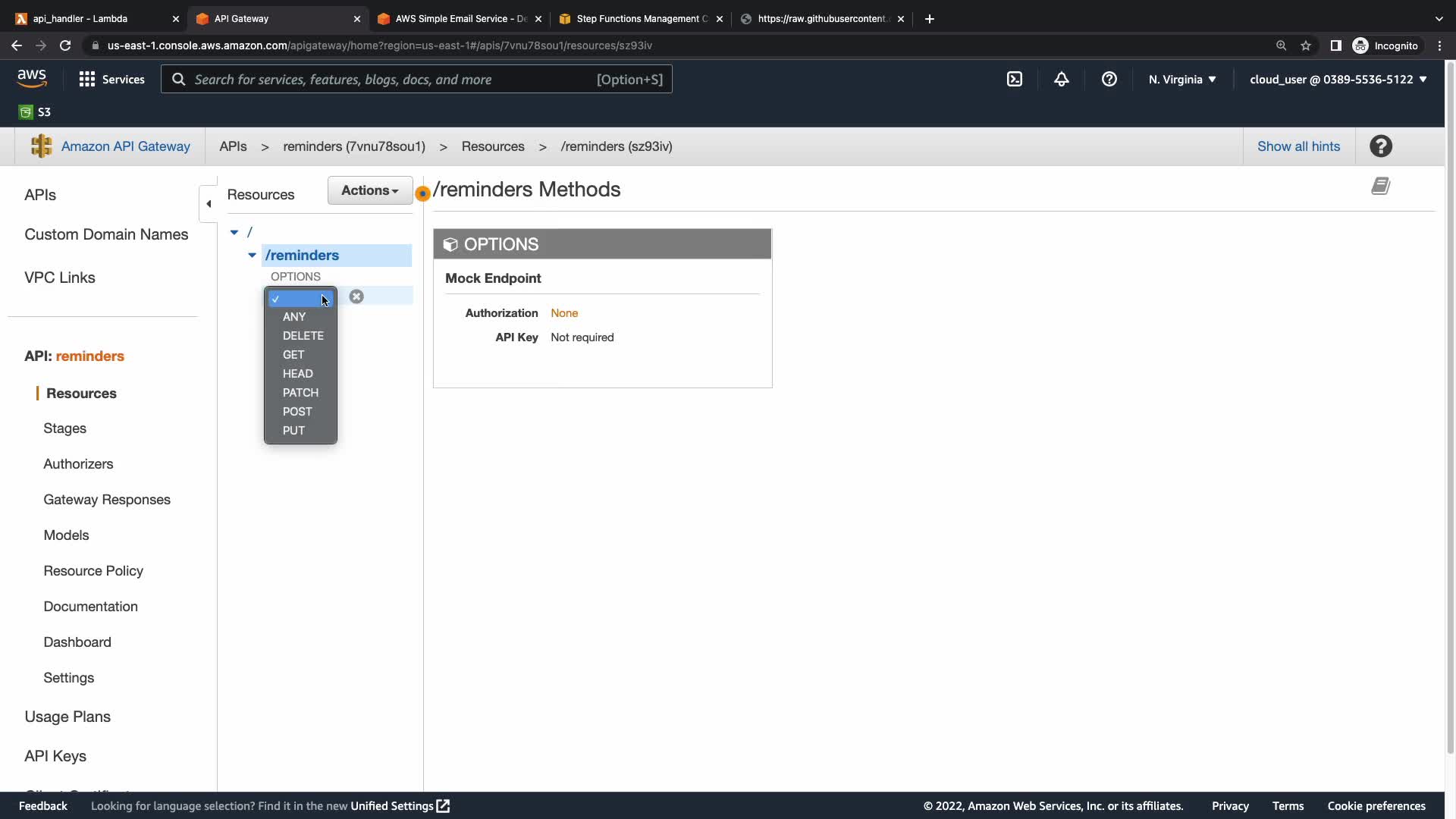Open Stages in the sidebar
The height and width of the screenshot is (819, 1456).
click(64, 428)
